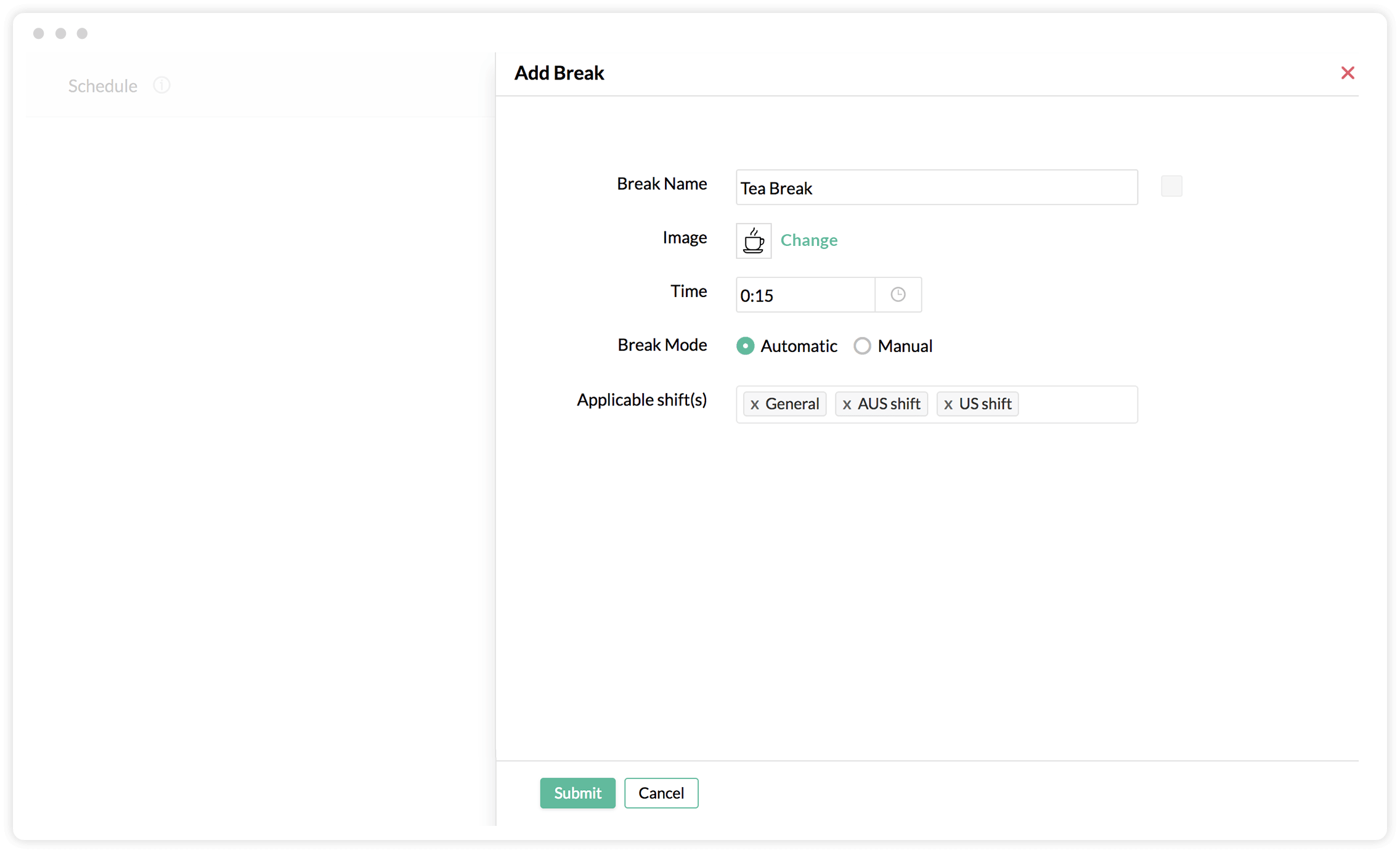Click the checkbox next to Break Name field
This screenshot has height=853, width=1400.
[x=1171, y=186]
